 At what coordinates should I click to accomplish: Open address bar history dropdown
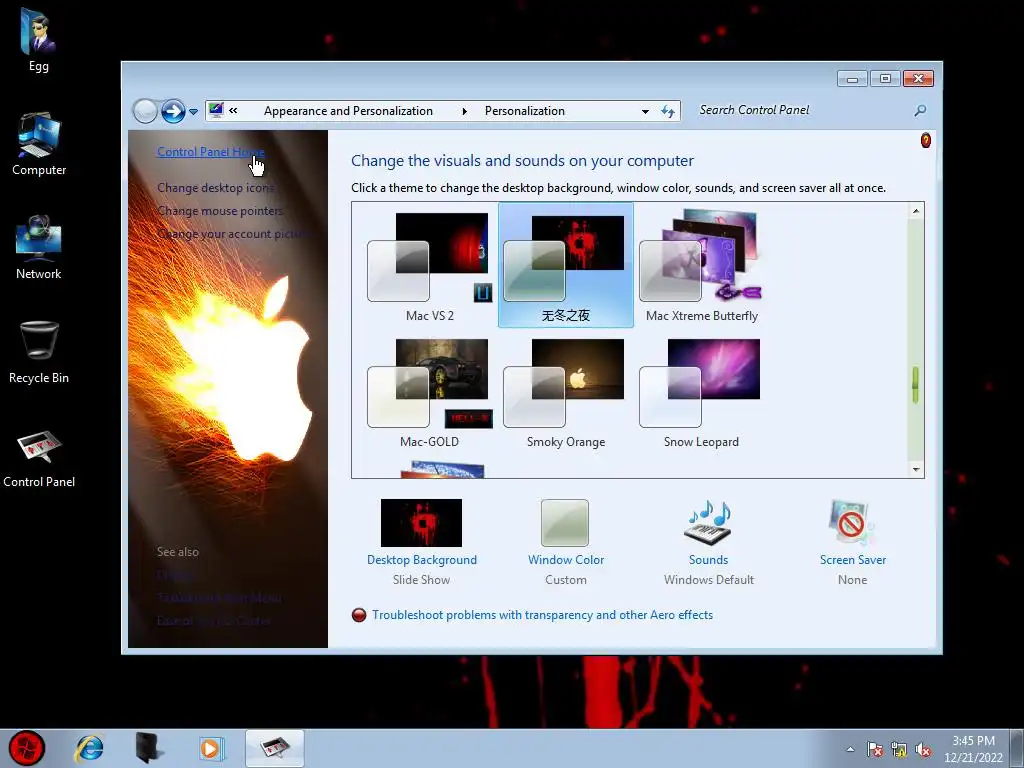pos(645,112)
